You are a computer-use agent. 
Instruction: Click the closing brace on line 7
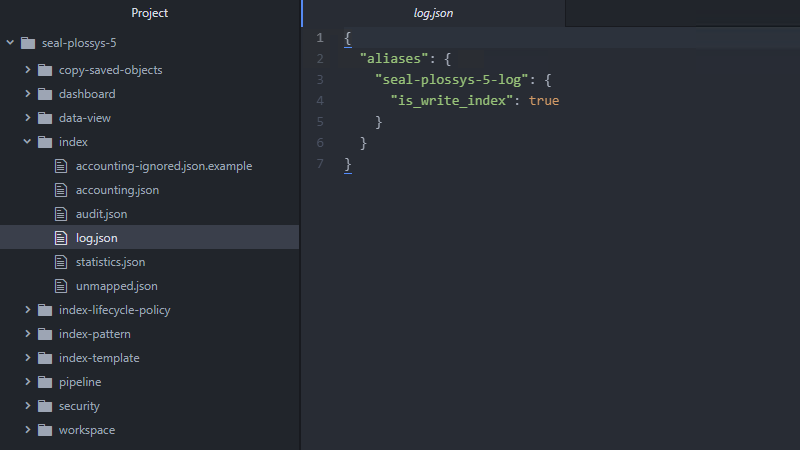pyautogui.click(x=348, y=164)
